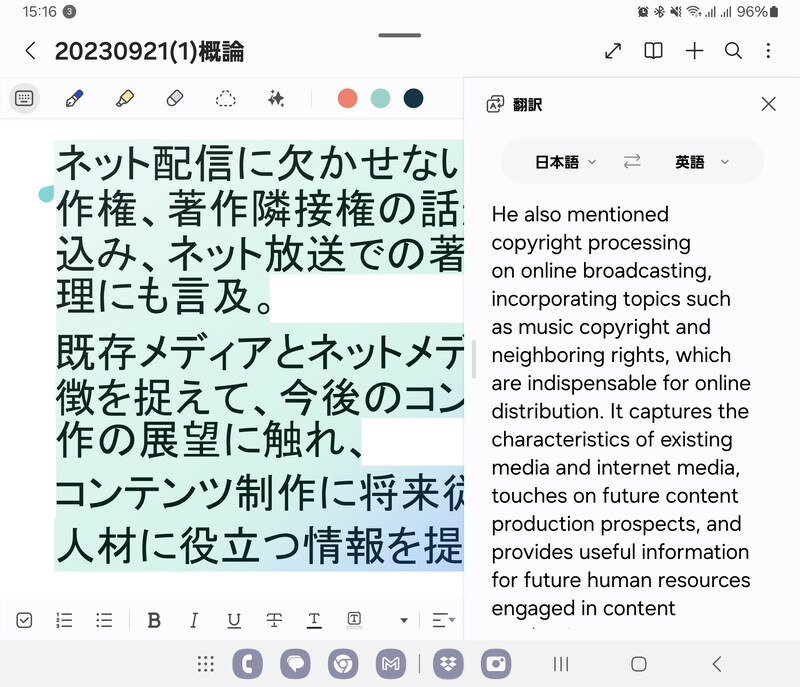Open the AI assist sparkles feature

tap(276, 98)
